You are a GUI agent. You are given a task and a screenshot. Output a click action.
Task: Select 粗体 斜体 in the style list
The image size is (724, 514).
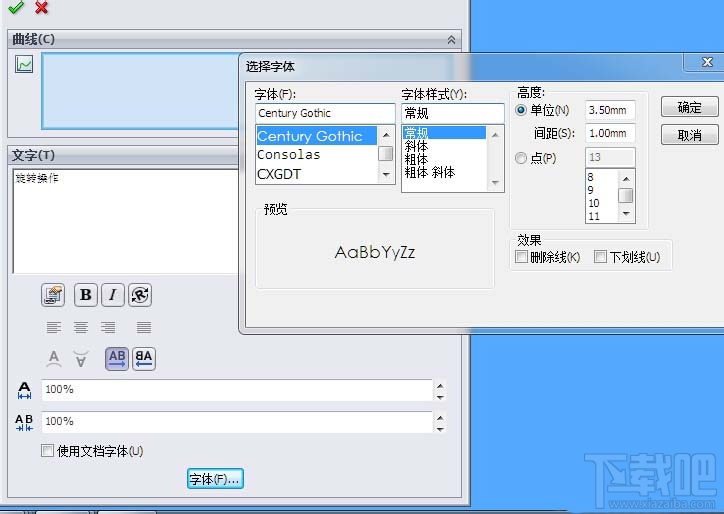coord(444,172)
